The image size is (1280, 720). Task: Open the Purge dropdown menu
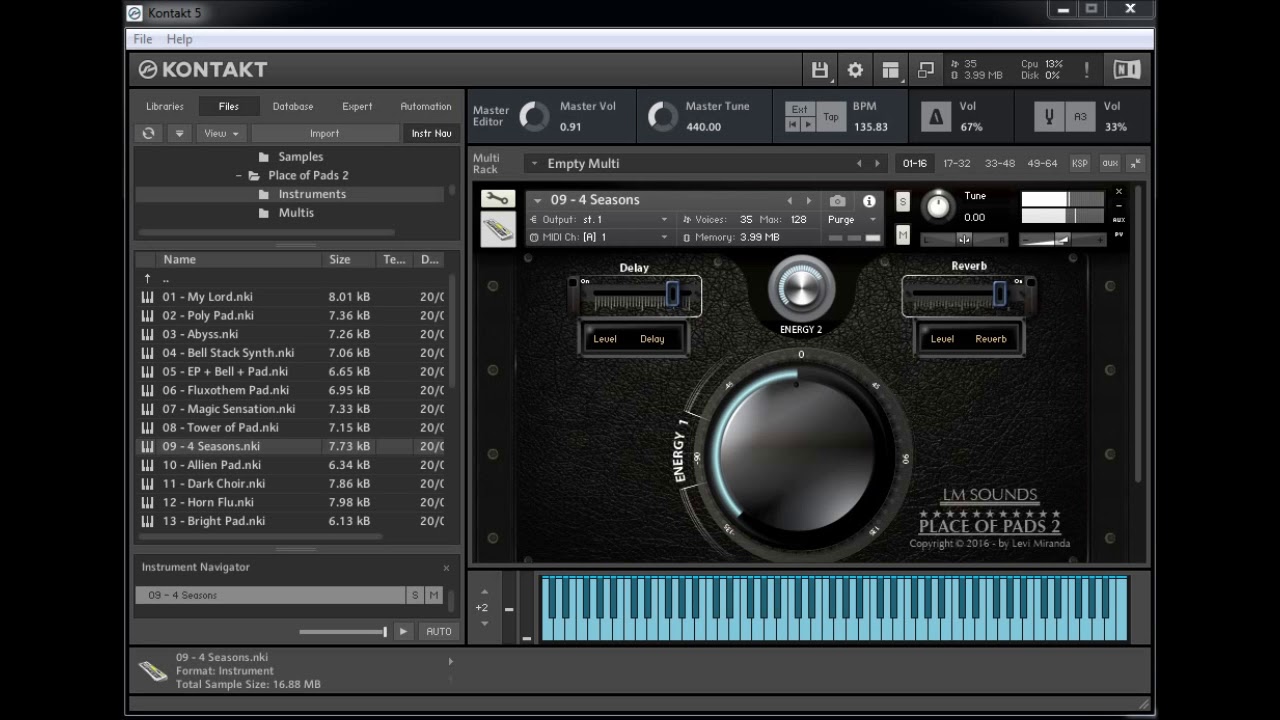(852, 219)
